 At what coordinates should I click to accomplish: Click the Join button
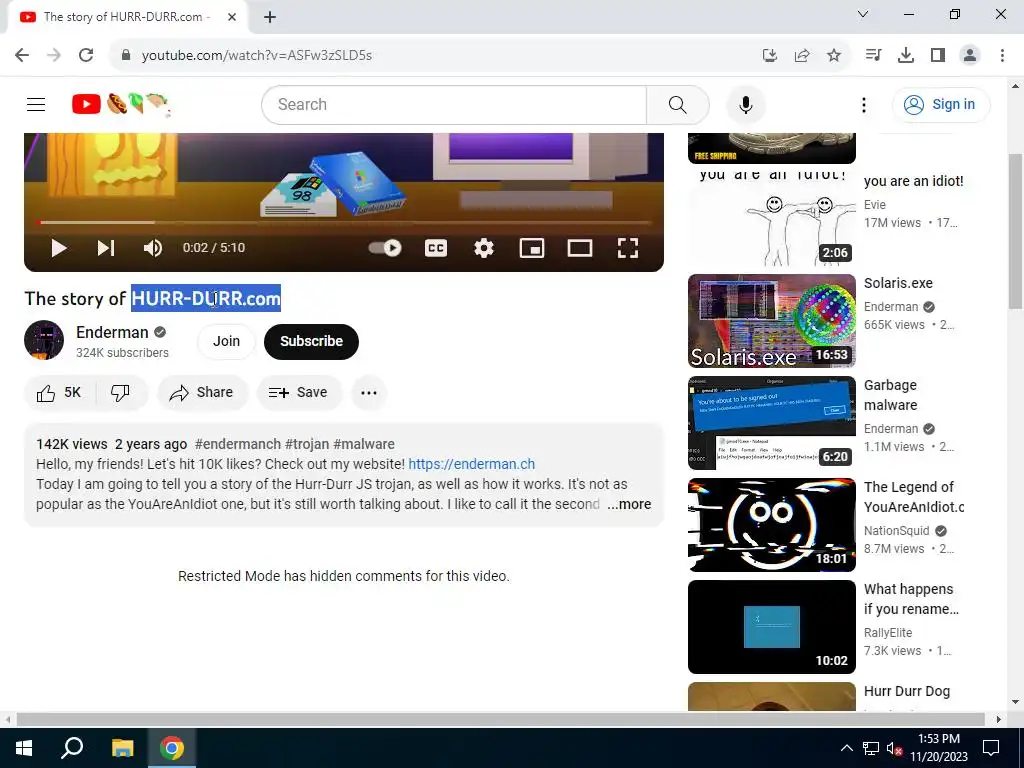coord(226,342)
